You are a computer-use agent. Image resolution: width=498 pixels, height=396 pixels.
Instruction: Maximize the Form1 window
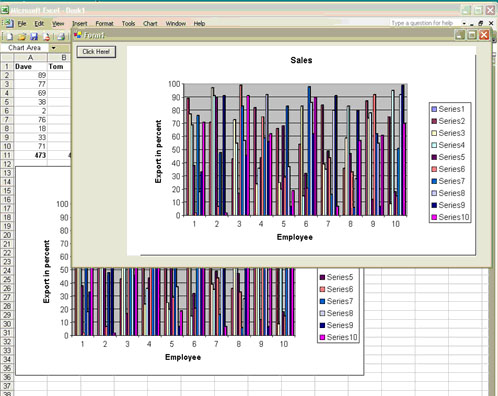coord(472,35)
